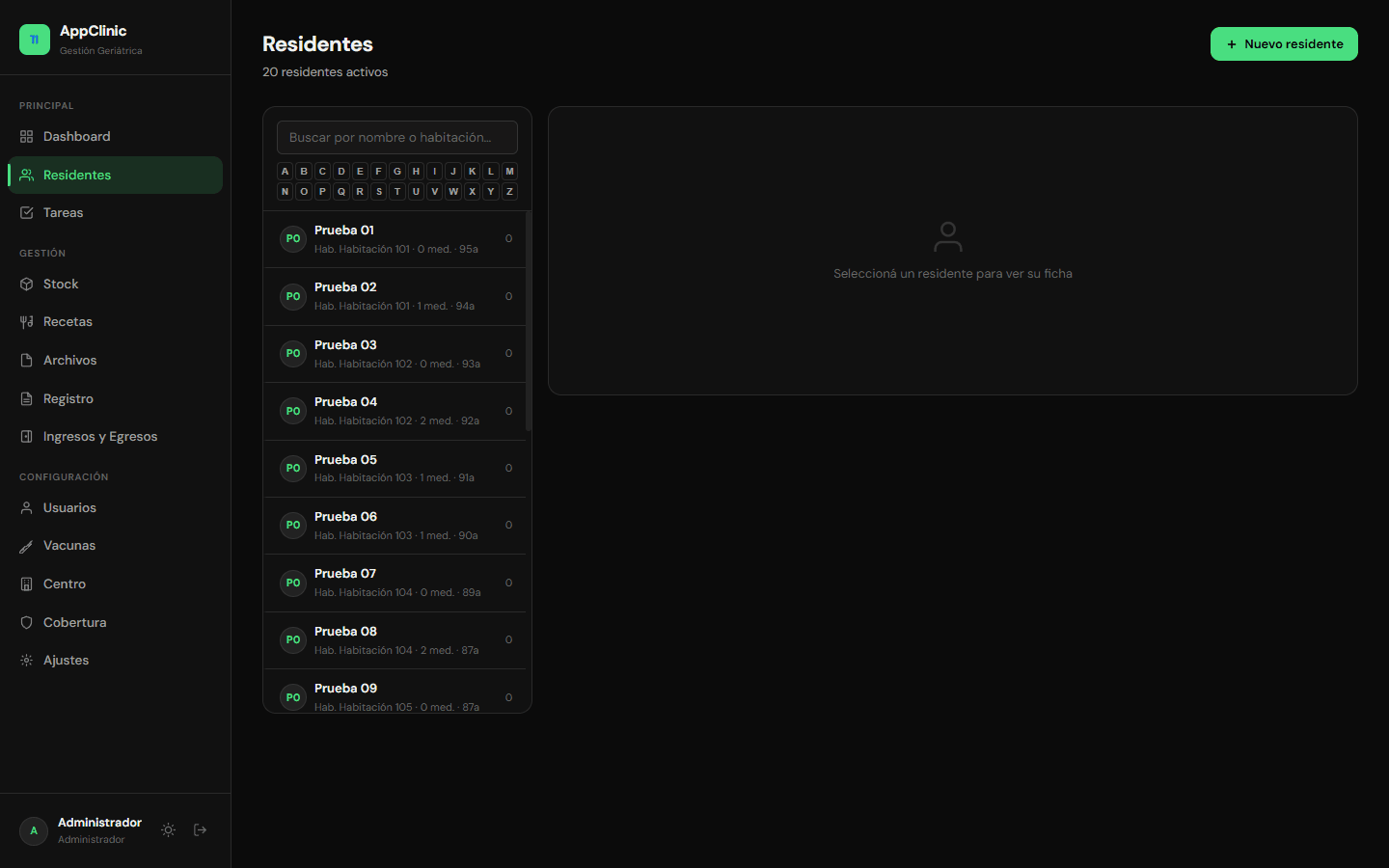Filter residents by letter Z
Viewport: 1389px width, 868px height.
[509, 192]
